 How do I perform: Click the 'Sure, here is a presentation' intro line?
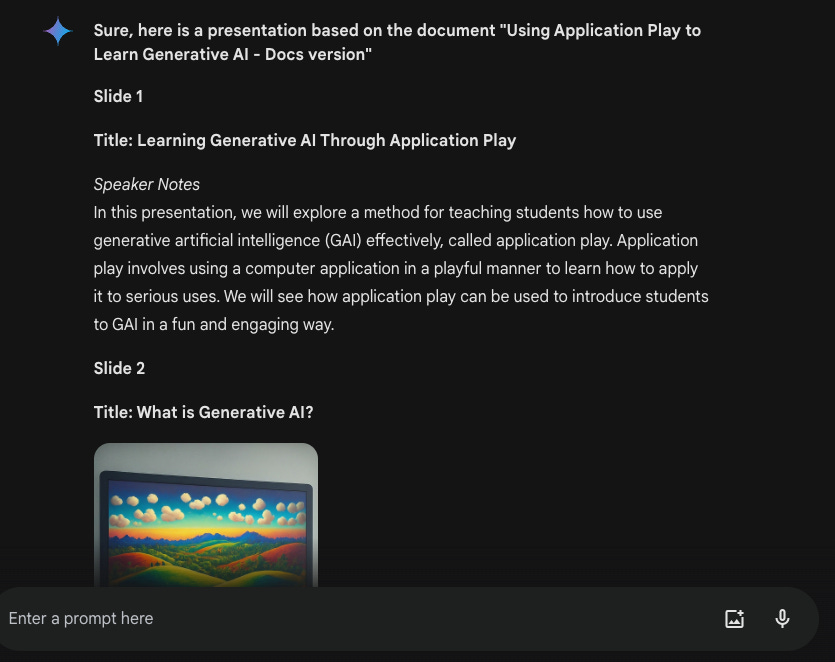[x=397, y=42]
